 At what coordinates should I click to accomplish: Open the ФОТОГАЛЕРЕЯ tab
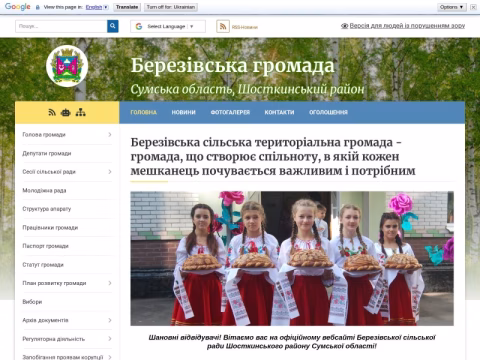coord(230,112)
